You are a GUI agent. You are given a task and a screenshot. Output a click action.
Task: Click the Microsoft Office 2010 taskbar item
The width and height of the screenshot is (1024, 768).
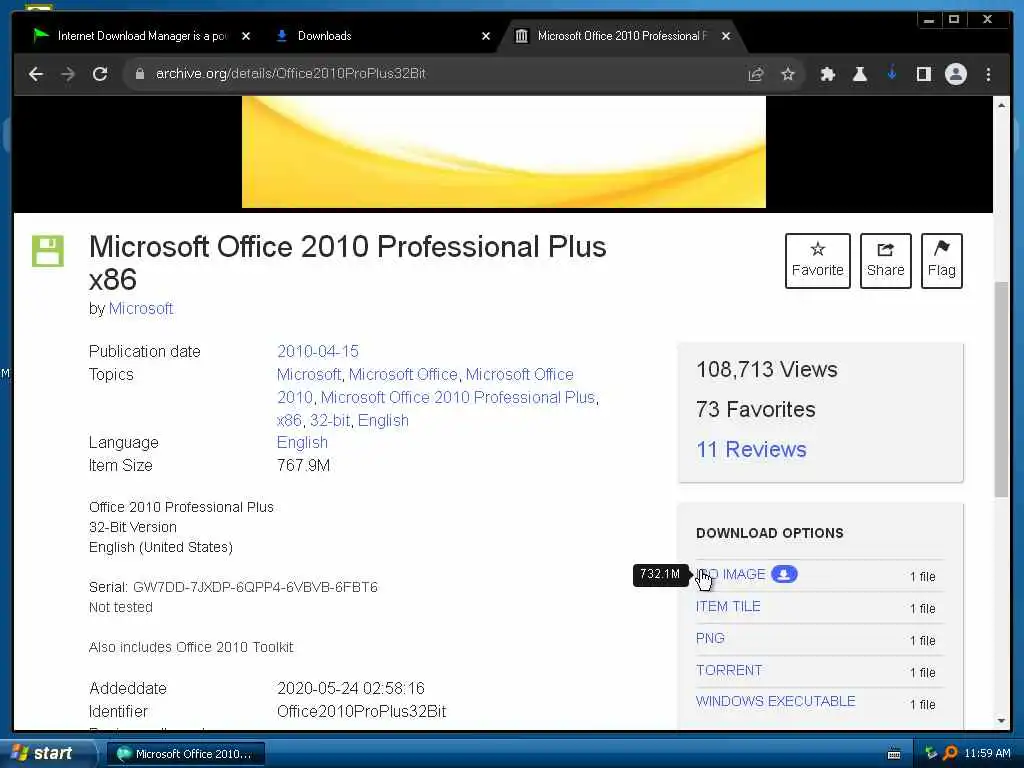tap(185, 754)
